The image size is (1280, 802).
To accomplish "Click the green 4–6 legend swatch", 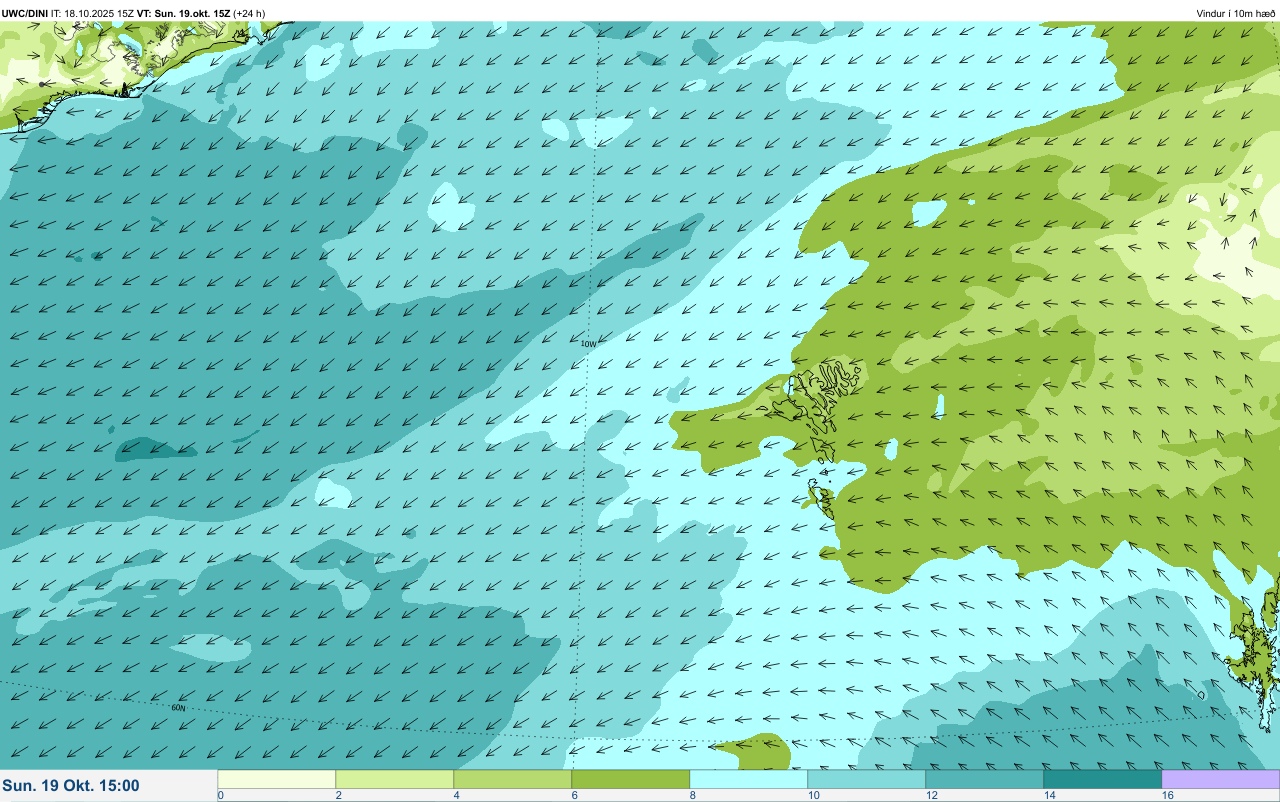I will [513, 779].
